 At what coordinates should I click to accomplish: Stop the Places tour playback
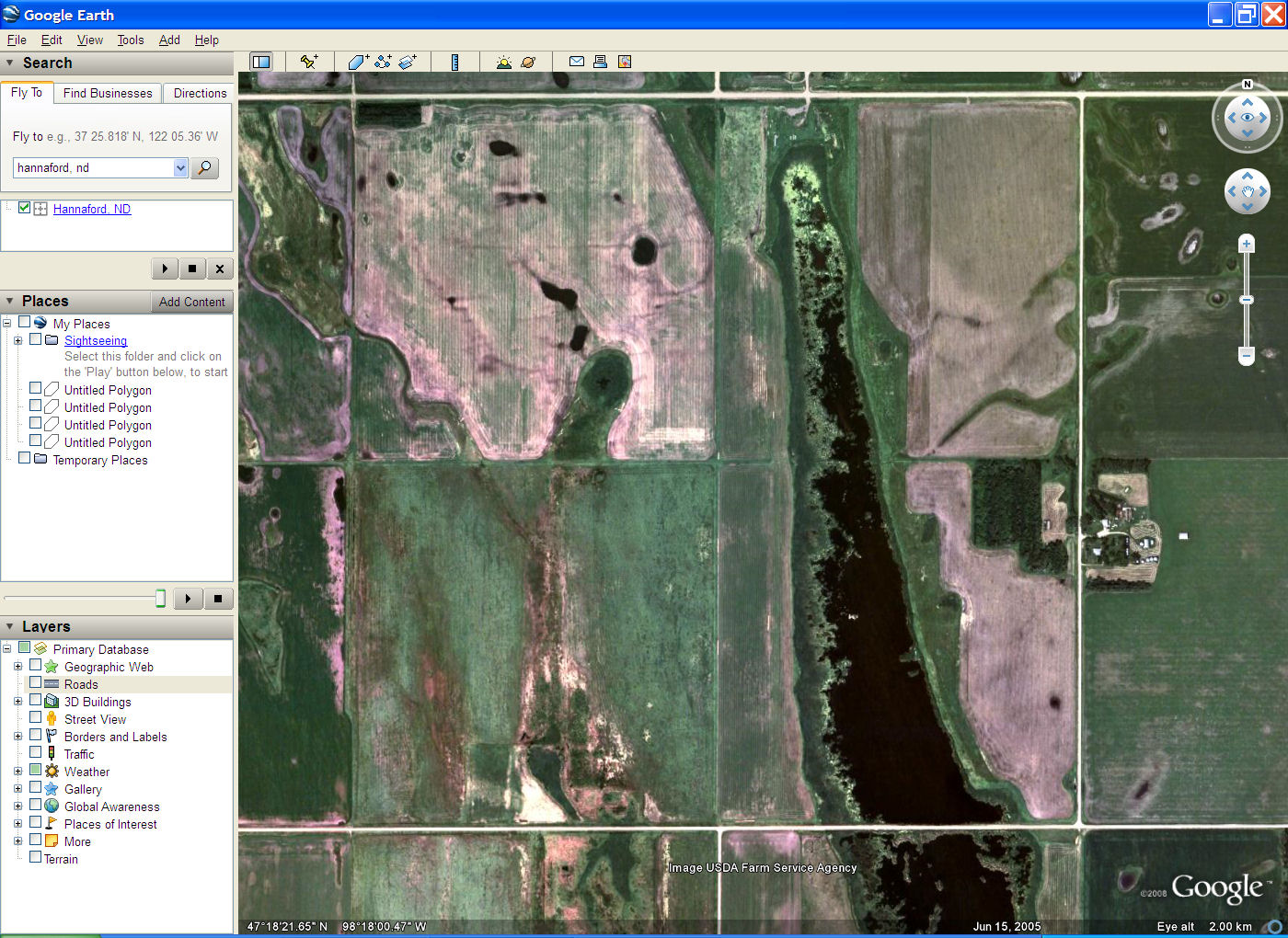tap(218, 599)
